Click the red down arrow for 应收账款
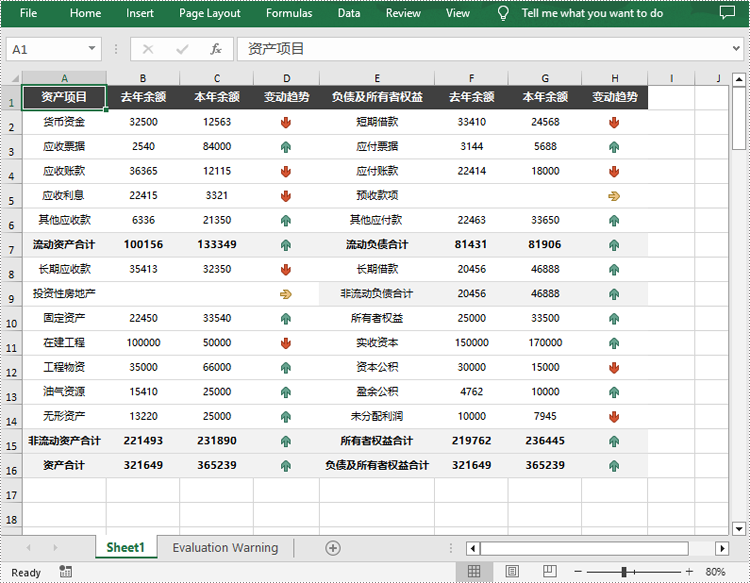750x583 pixels. pos(286,171)
